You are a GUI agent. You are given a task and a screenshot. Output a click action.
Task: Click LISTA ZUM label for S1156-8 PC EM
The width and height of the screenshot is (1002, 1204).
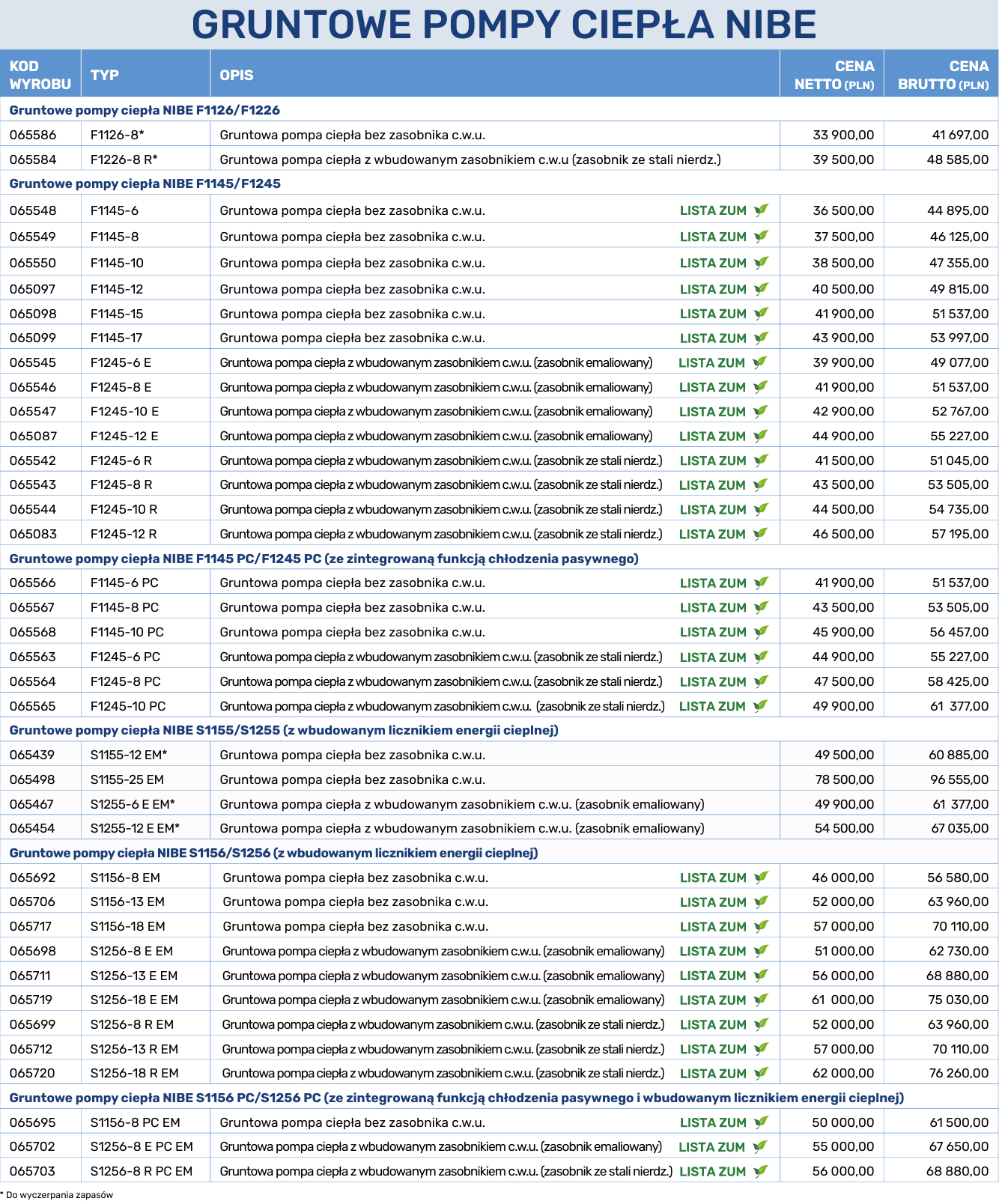[713, 1122]
